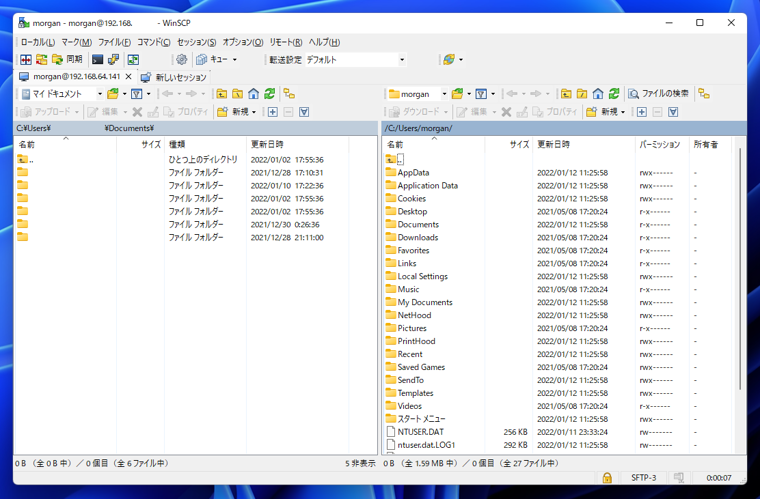Click local select-by-mask funnel icon
Screen dimensions: 760x499
304,112
